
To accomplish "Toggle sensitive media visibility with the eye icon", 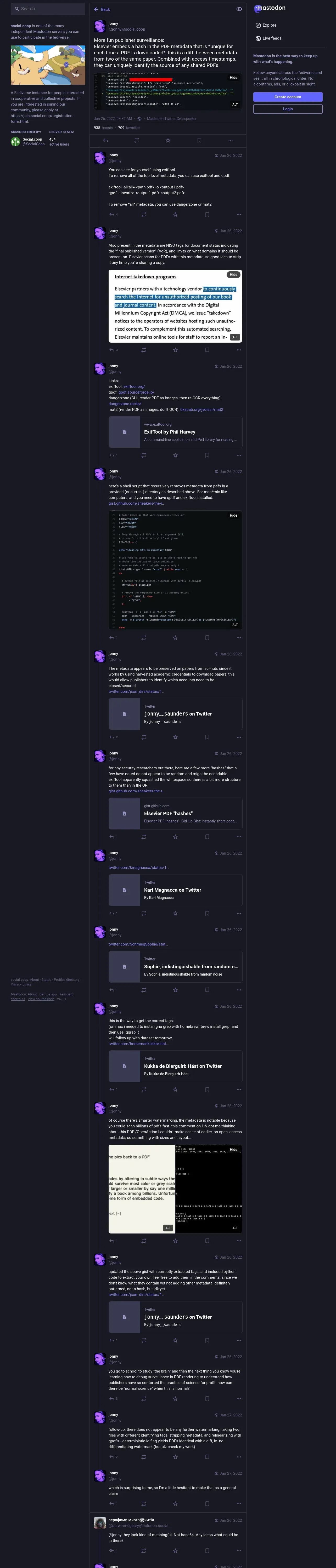I will click(x=239, y=9).
